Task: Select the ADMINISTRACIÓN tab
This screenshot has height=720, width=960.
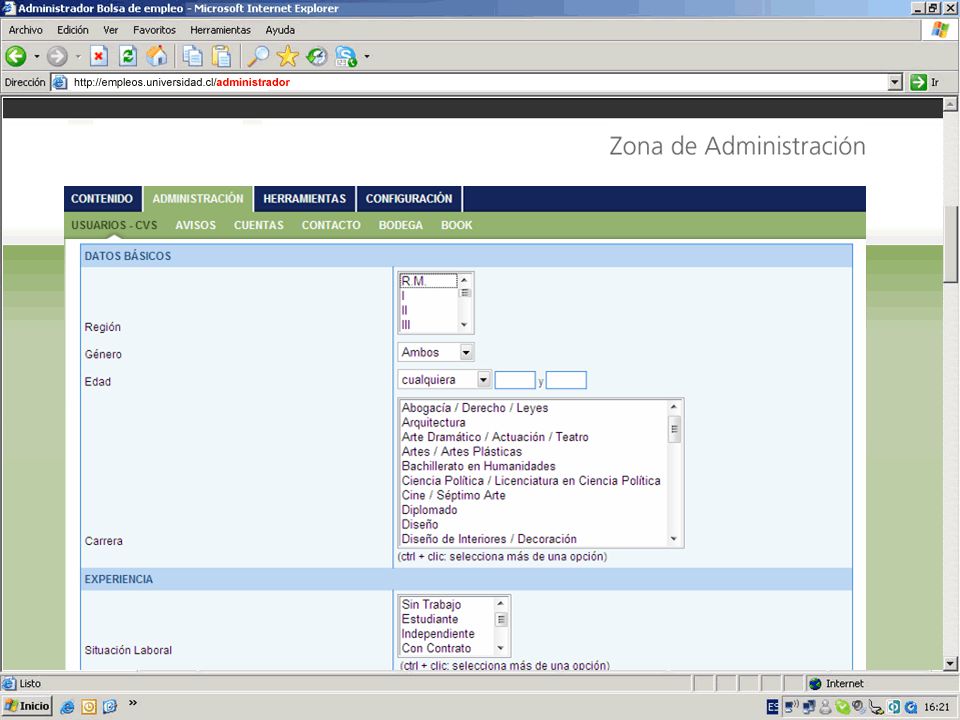Action: point(198,199)
